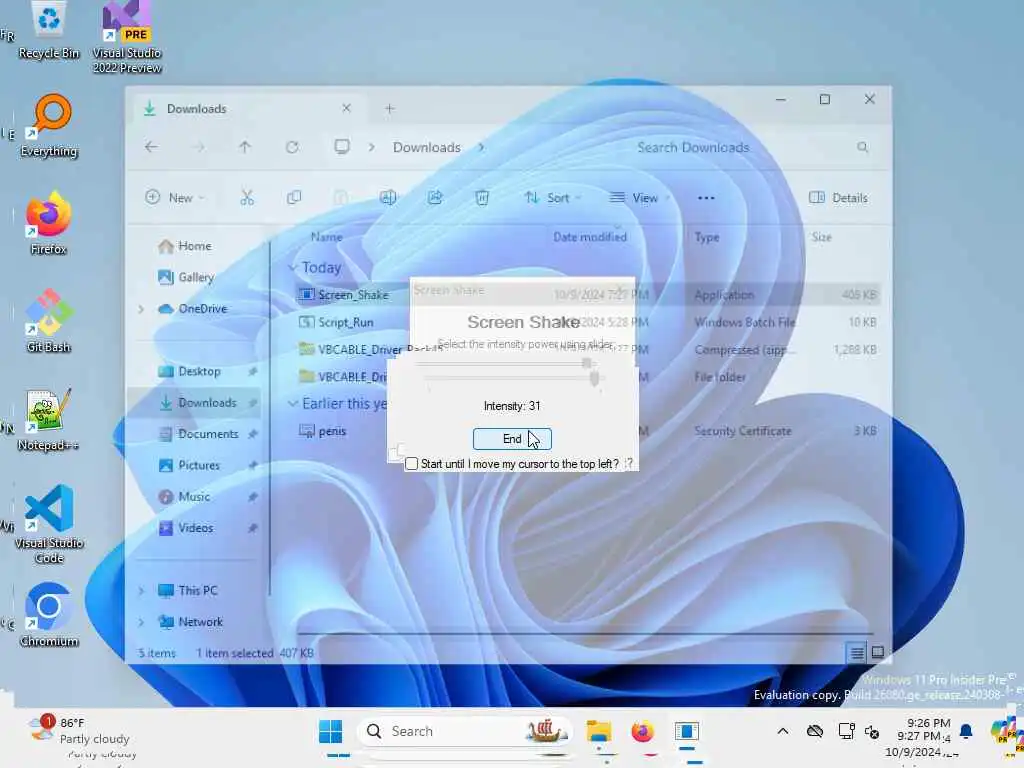Open the Screen Shake app from the taskbar
The width and height of the screenshot is (1024, 768).
coord(686,731)
